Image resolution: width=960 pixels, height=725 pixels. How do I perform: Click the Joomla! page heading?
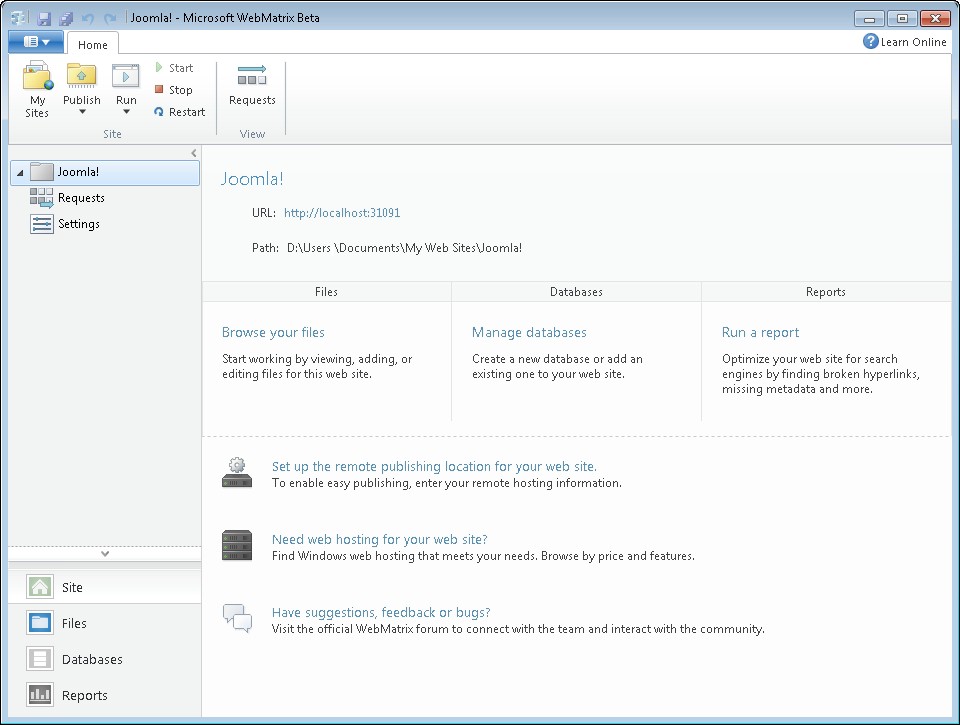click(x=252, y=179)
